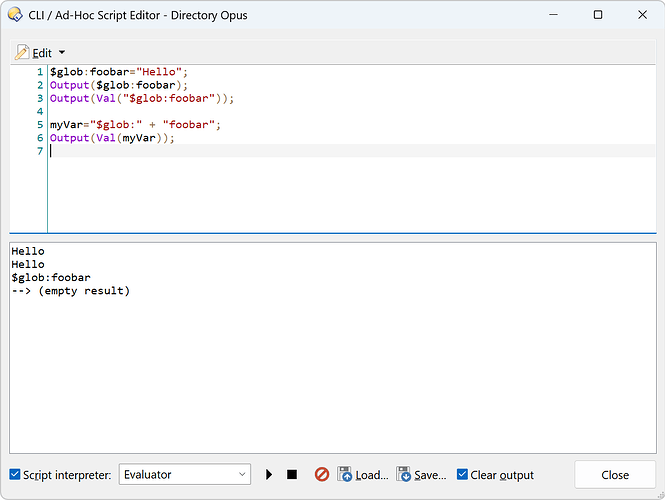Screen dimensions: 665x500
Task: Click the Close button
Action: [615, 475]
